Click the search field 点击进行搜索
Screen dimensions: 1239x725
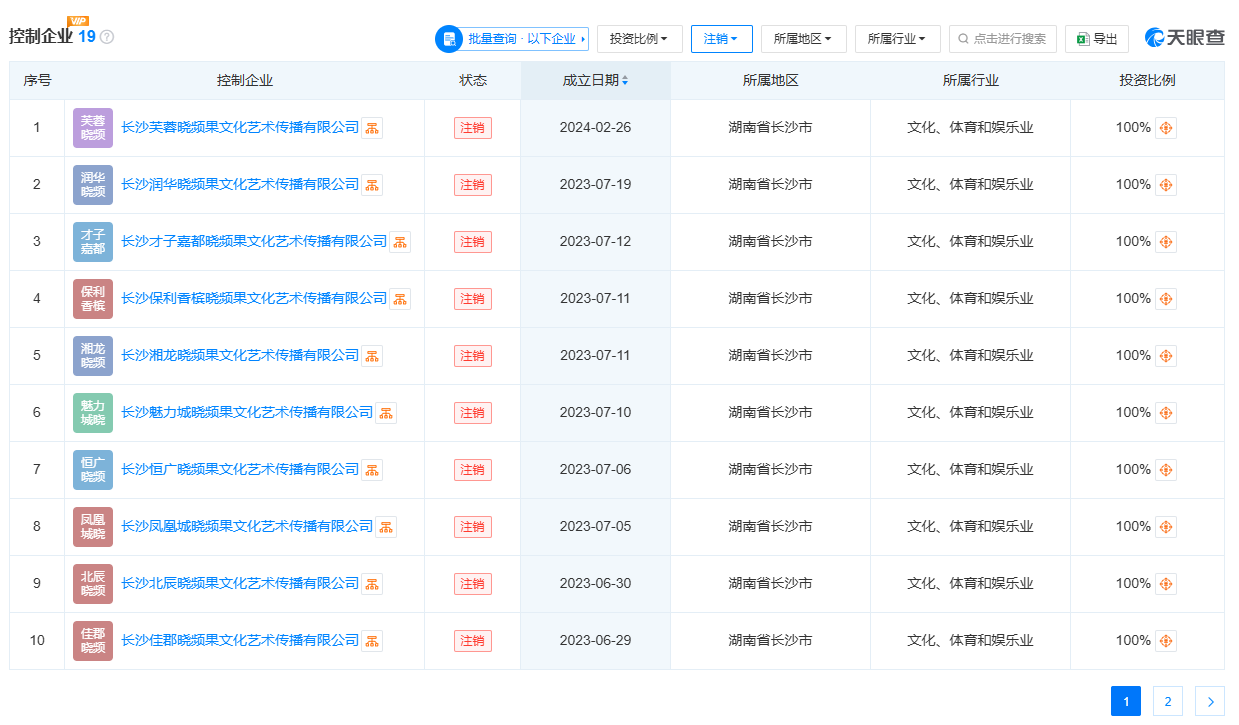[1003, 39]
